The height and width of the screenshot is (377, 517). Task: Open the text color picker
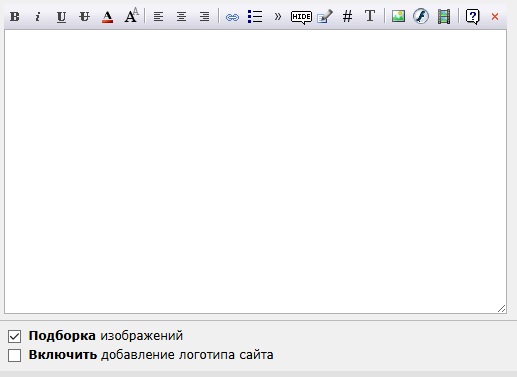point(107,16)
